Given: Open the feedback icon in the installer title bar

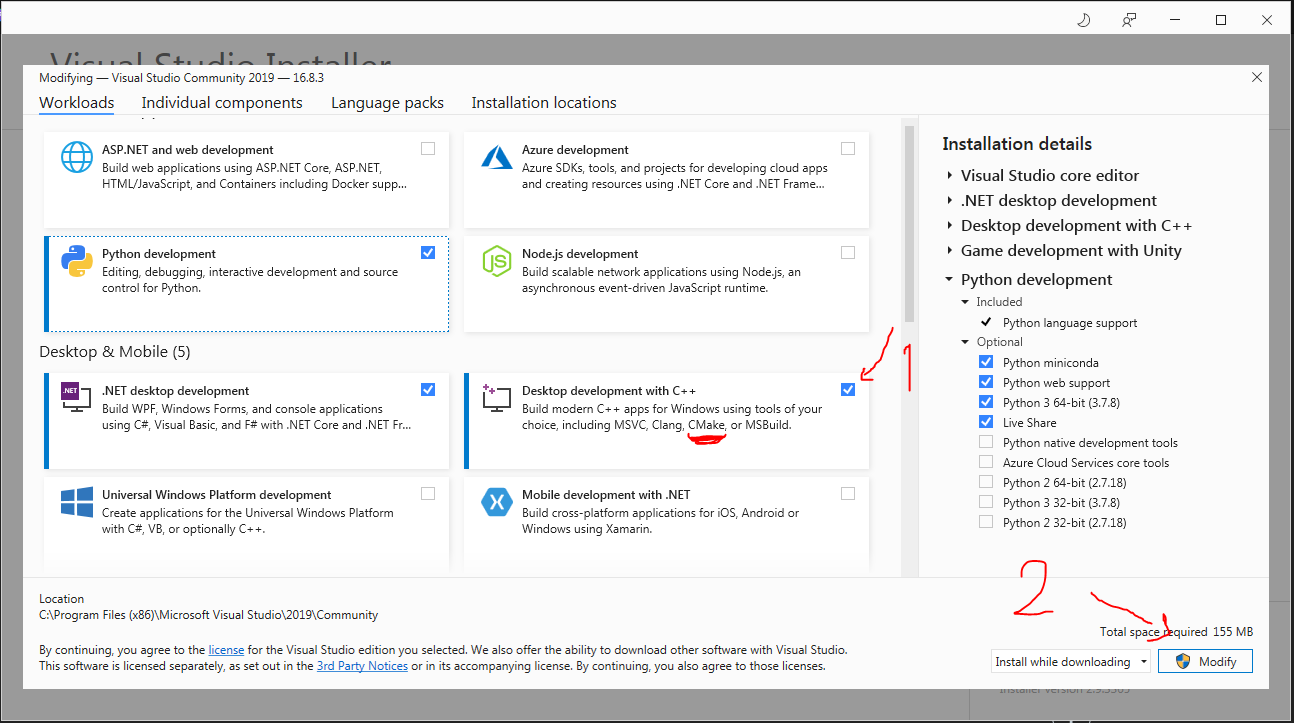Looking at the screenshot, I should [1129, 20].
